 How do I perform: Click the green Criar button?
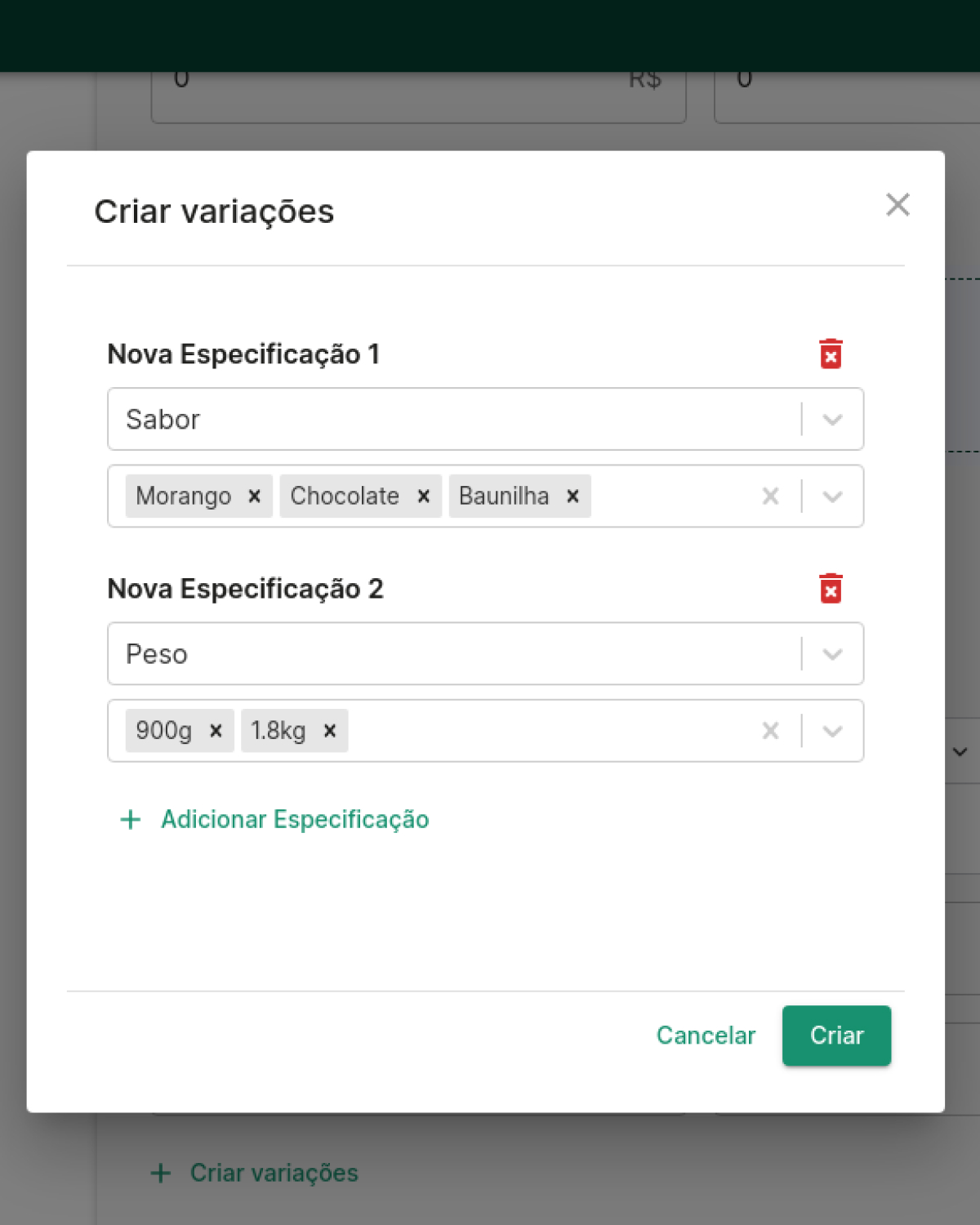click(836, 1035)
